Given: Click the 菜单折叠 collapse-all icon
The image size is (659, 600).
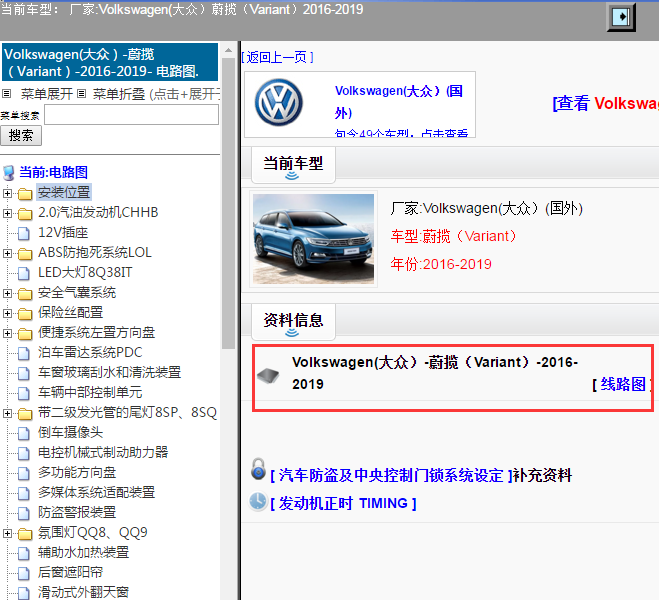Looking at the screenshot, I should tap(82, 94).
